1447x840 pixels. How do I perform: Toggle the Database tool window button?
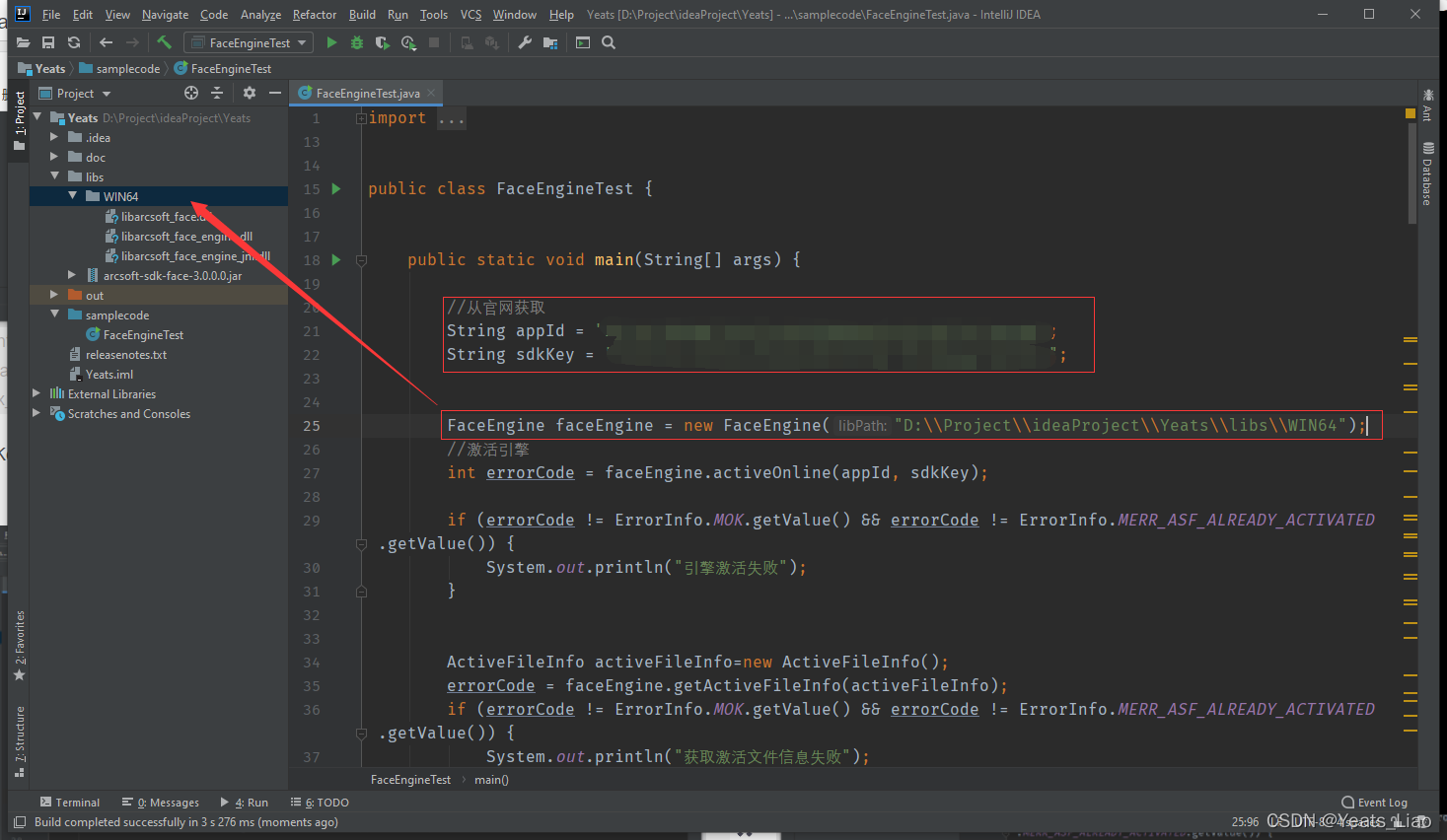(1428, 174)
